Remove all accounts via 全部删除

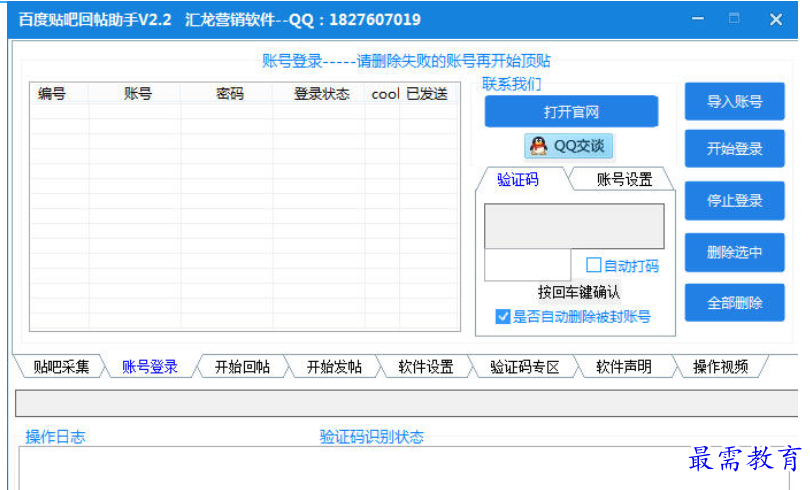pos(735,303)
